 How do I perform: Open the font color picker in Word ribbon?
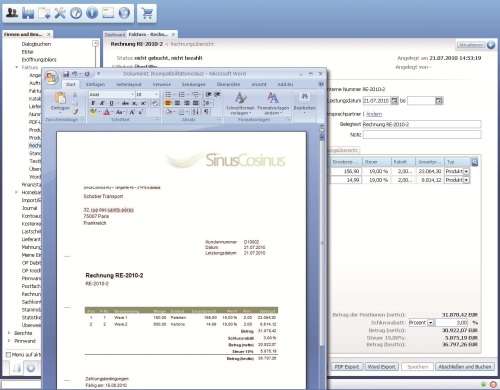[107, 112]
